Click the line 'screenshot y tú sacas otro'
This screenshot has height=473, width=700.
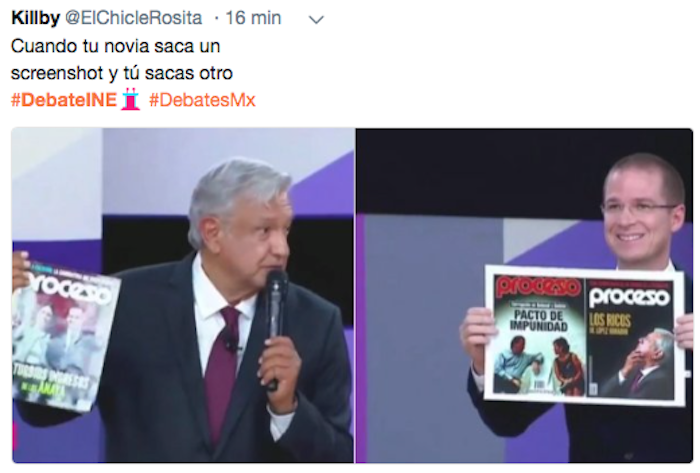coord(121,73)
